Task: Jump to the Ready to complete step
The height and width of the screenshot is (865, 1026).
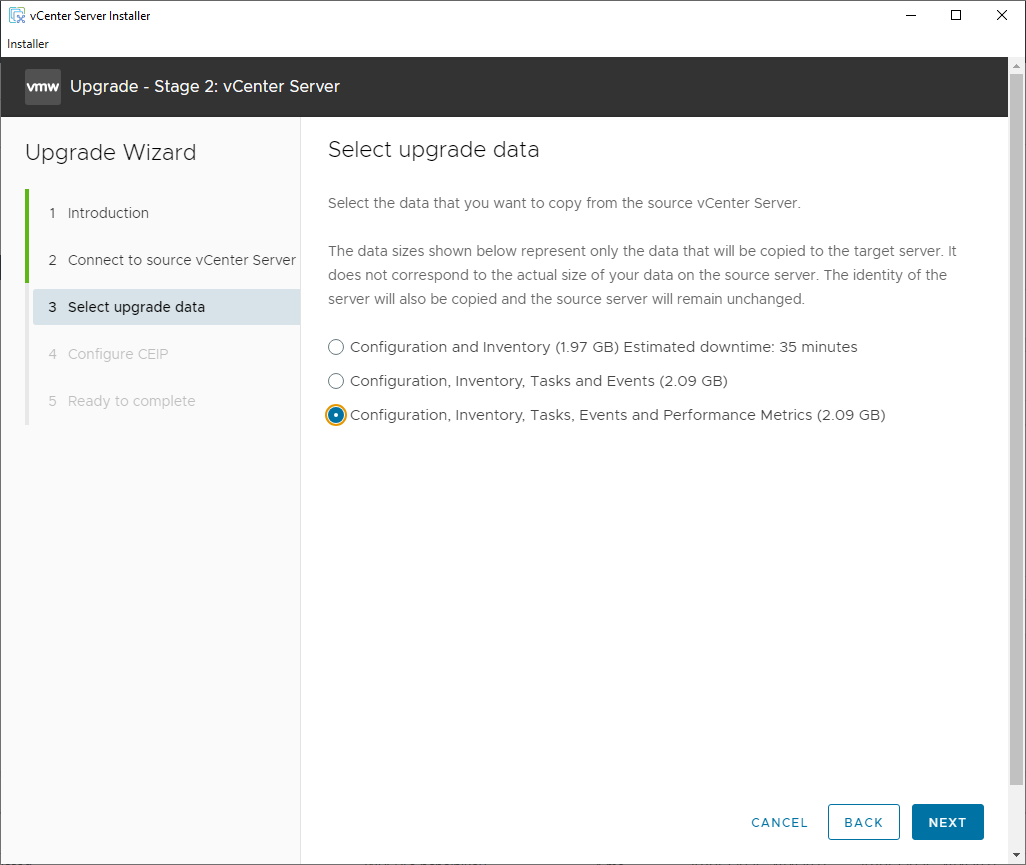Action: pyautogui.click(x=131, y=401)
